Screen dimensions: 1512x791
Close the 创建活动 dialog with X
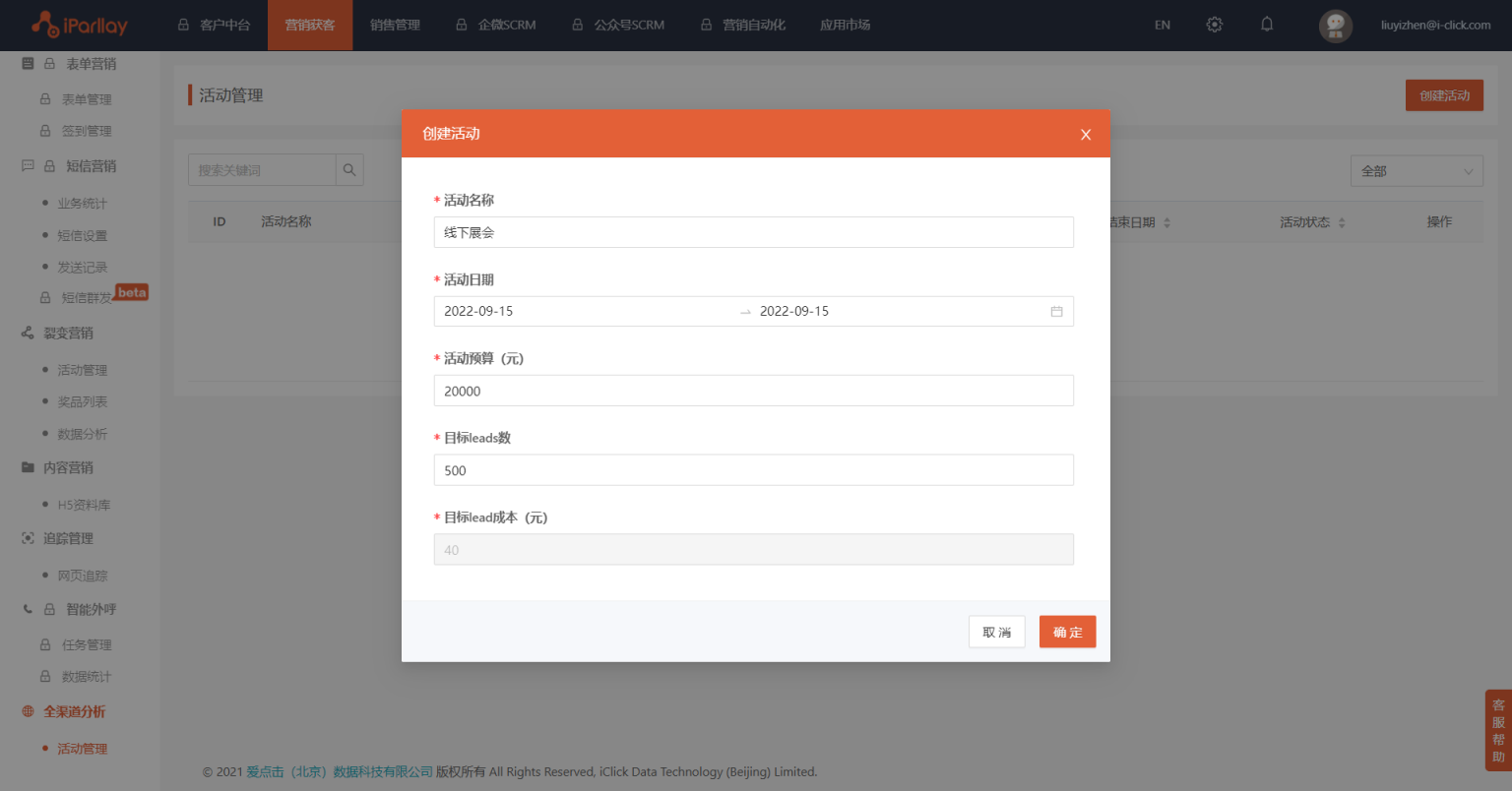[x=1086, y=135]
